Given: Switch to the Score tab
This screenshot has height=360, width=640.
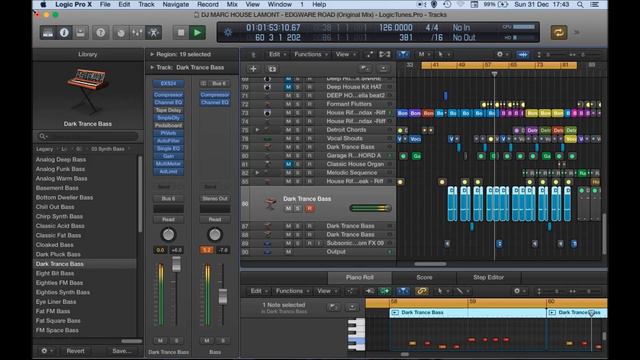Looking at the screenshot, I should point(424,278).
